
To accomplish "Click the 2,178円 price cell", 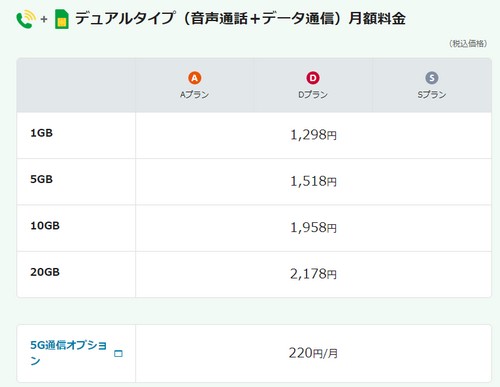I will [313, 274].
